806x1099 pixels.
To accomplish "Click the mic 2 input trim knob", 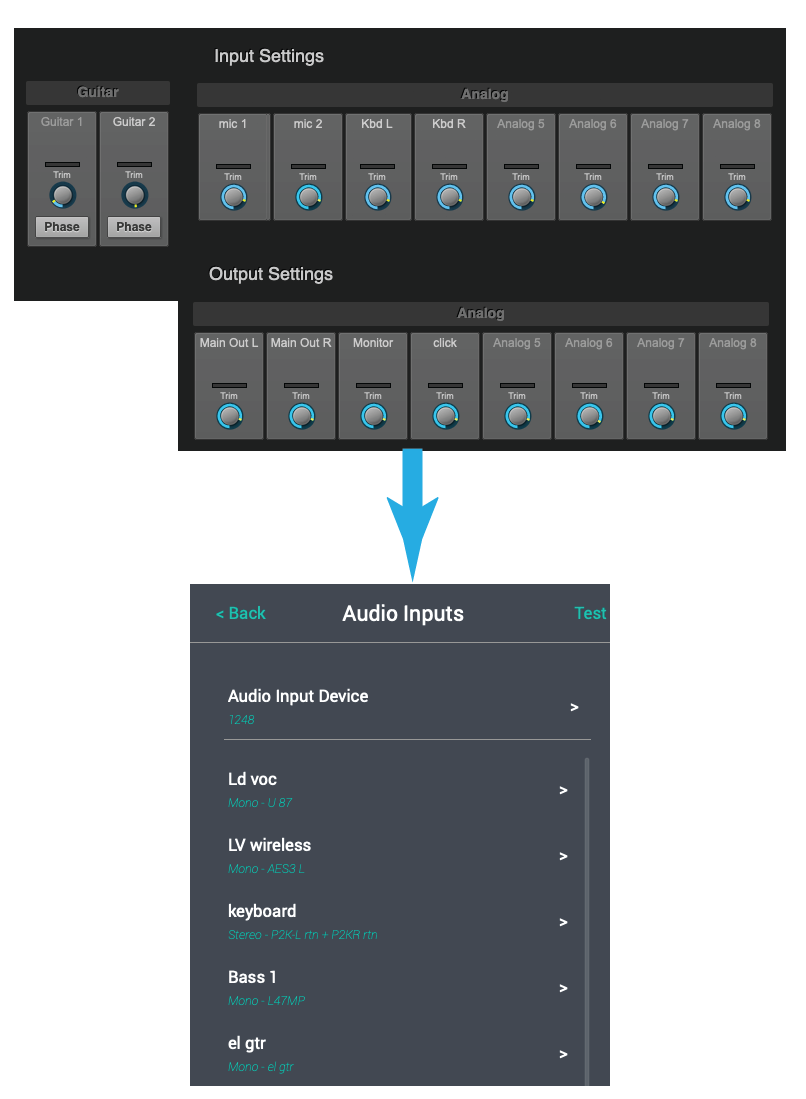I will [x=308, y=198].
